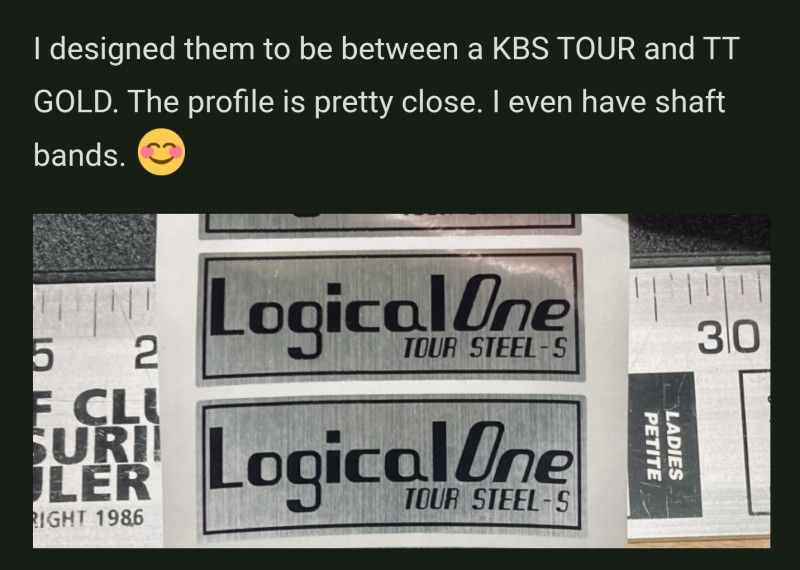Click the "TOUR STEEL-S" text on the lower band
The width and height of the screenshot is (800, 570).
point(486,500)
